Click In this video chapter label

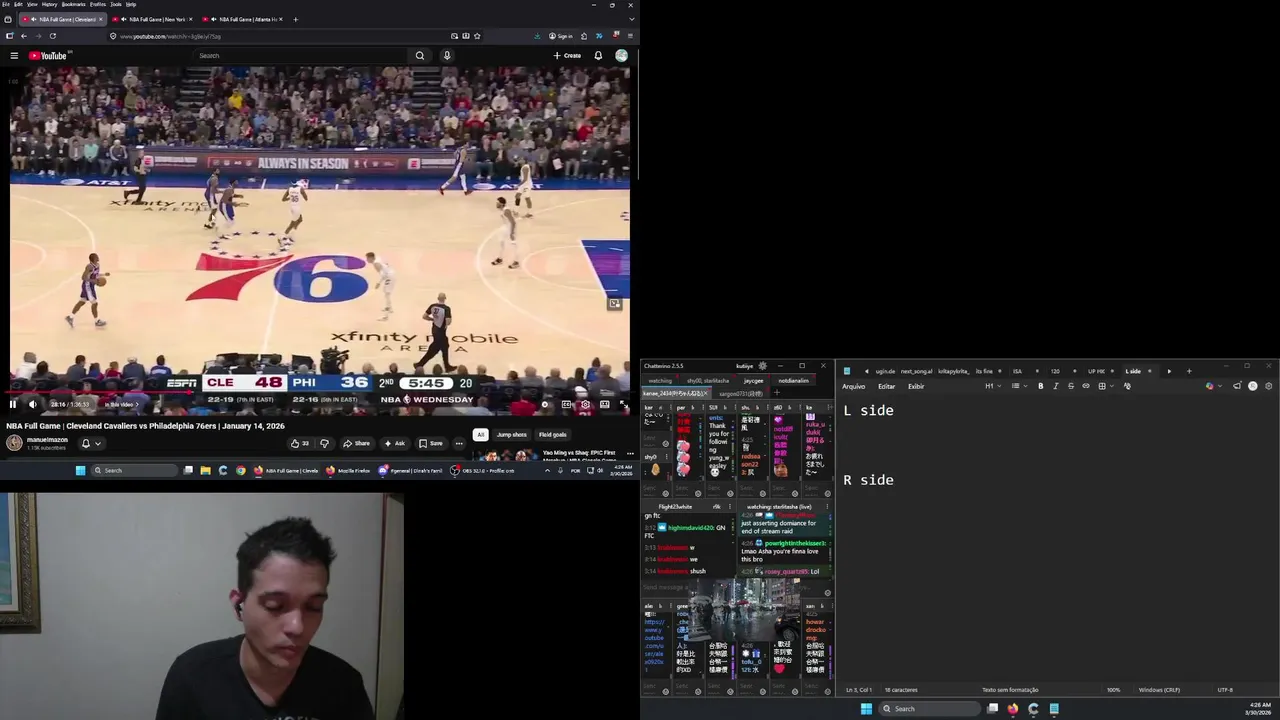coord(121,404)
